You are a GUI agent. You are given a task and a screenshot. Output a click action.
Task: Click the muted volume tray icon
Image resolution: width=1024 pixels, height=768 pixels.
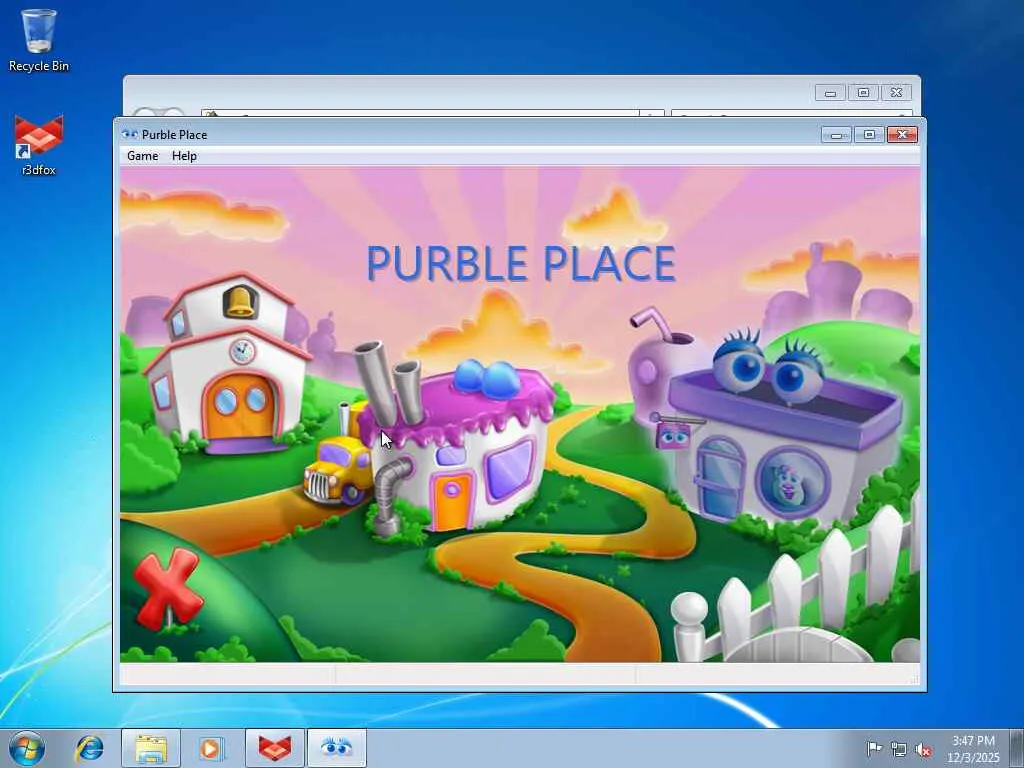click(x=923, y=749)
